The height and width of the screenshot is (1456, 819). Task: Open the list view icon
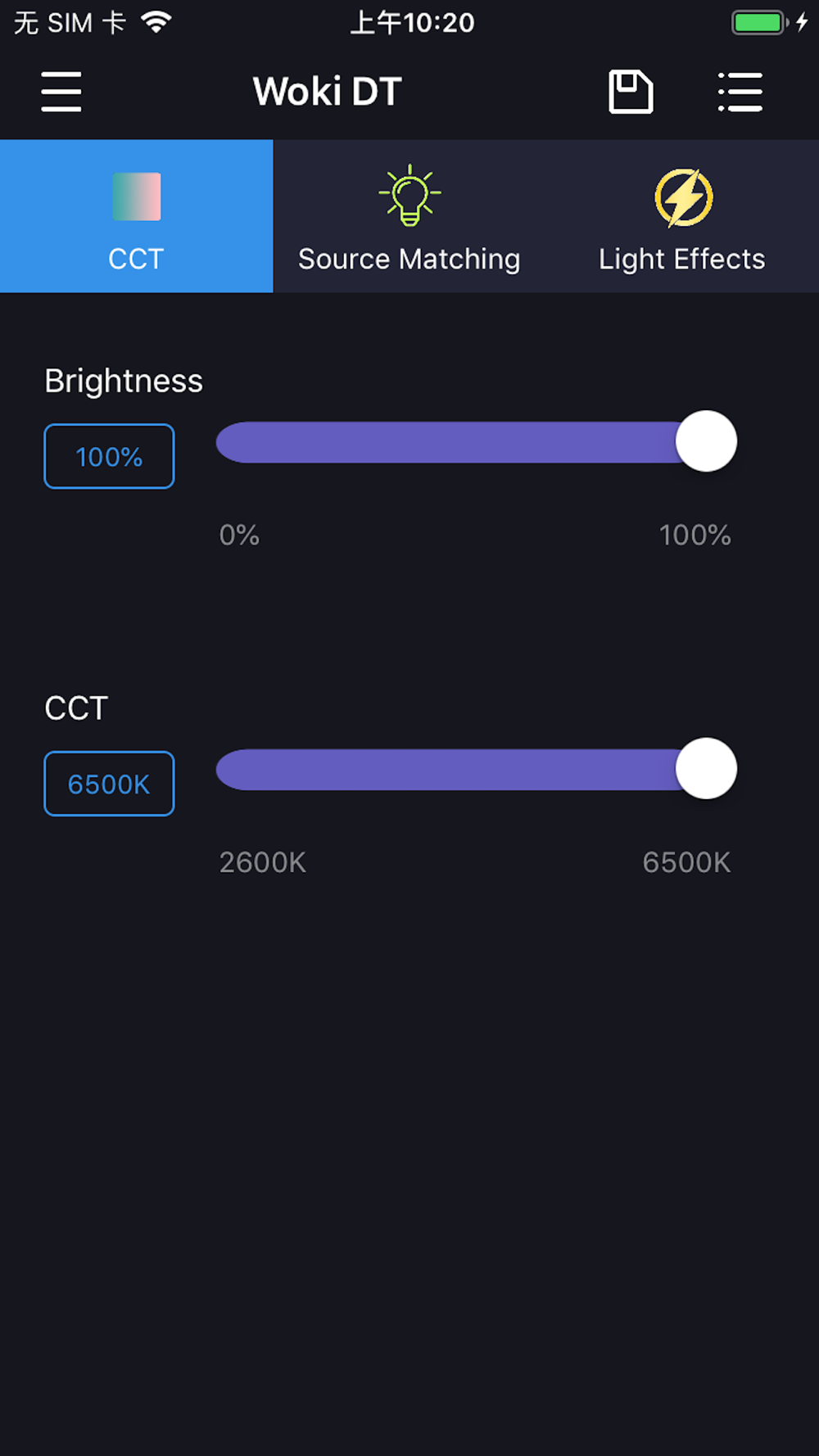740,91
